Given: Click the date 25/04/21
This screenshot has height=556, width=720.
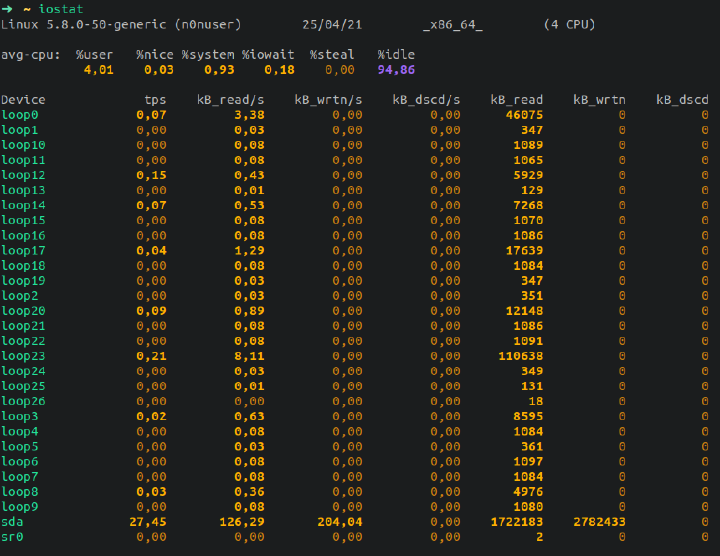Looking at the screenshot, I should (x=332, y=25).
